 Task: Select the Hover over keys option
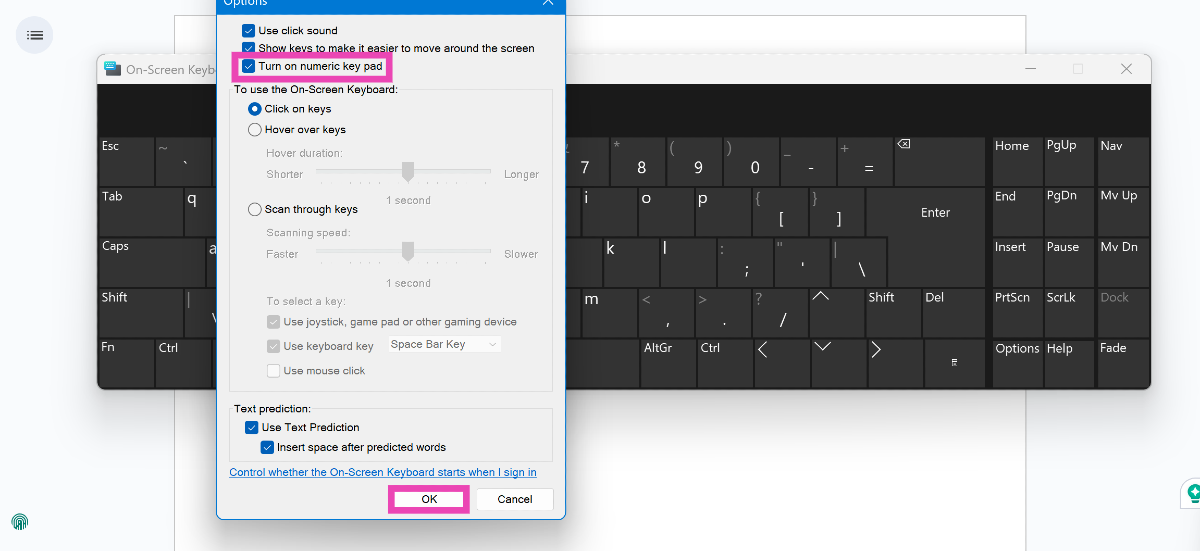[x=254, y=130]
